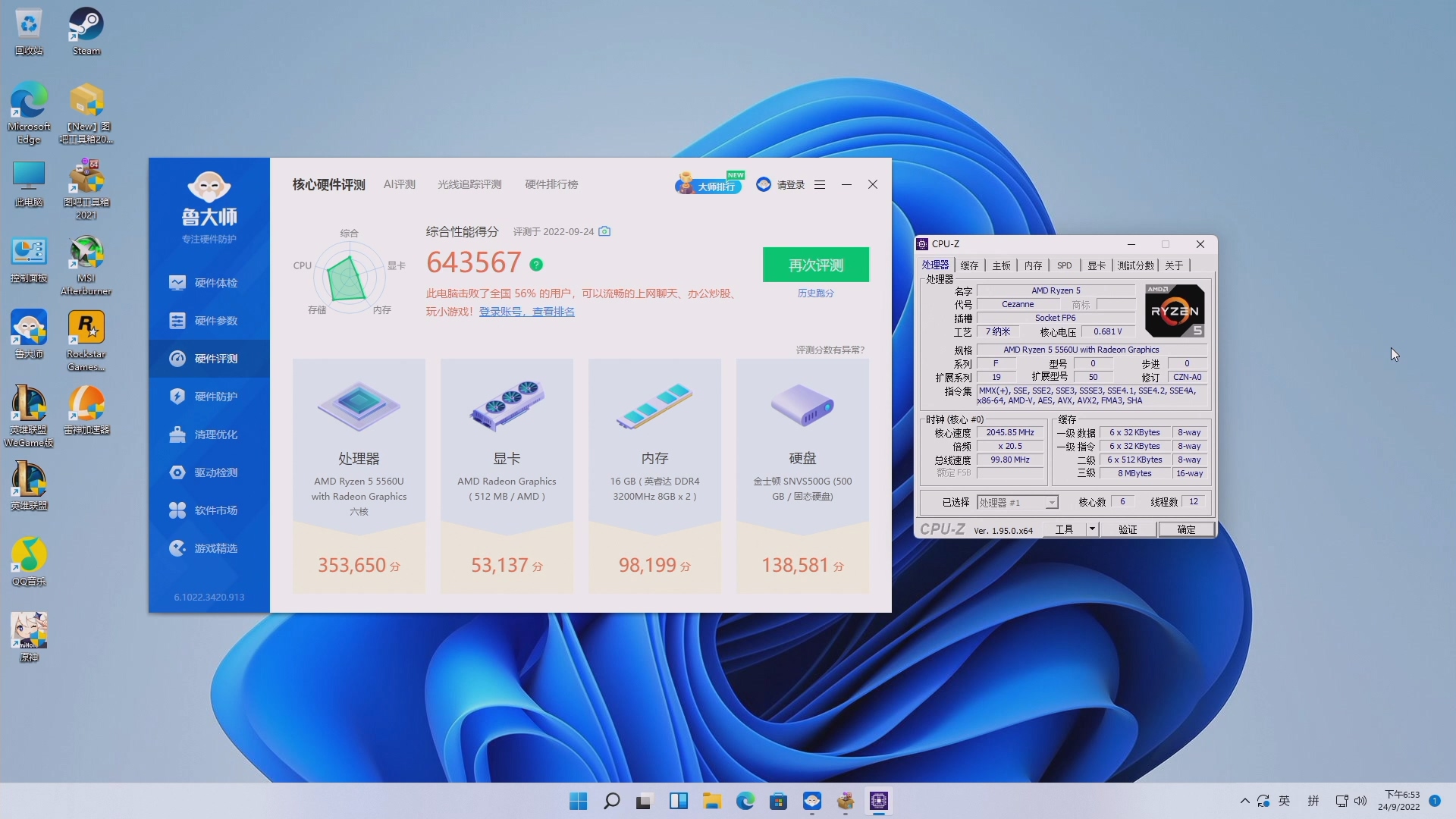Viewport: 1456px width, 819px height.
Task: Click the camera icon next to the test date
Action: pyautogui.click(x=604, y=231)
